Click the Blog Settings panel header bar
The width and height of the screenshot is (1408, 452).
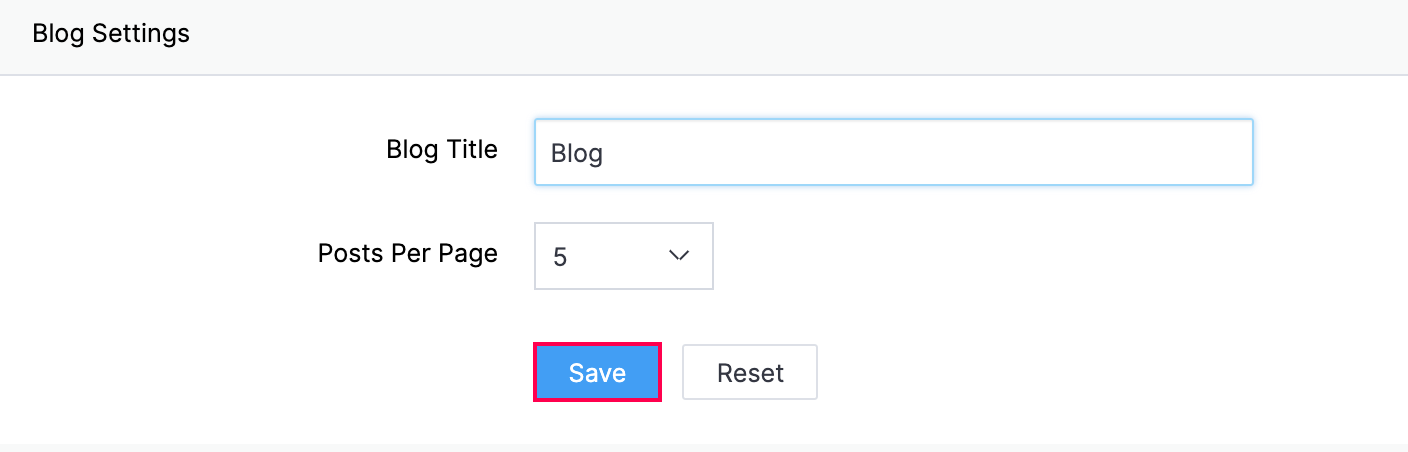click(x=700, y=36)
